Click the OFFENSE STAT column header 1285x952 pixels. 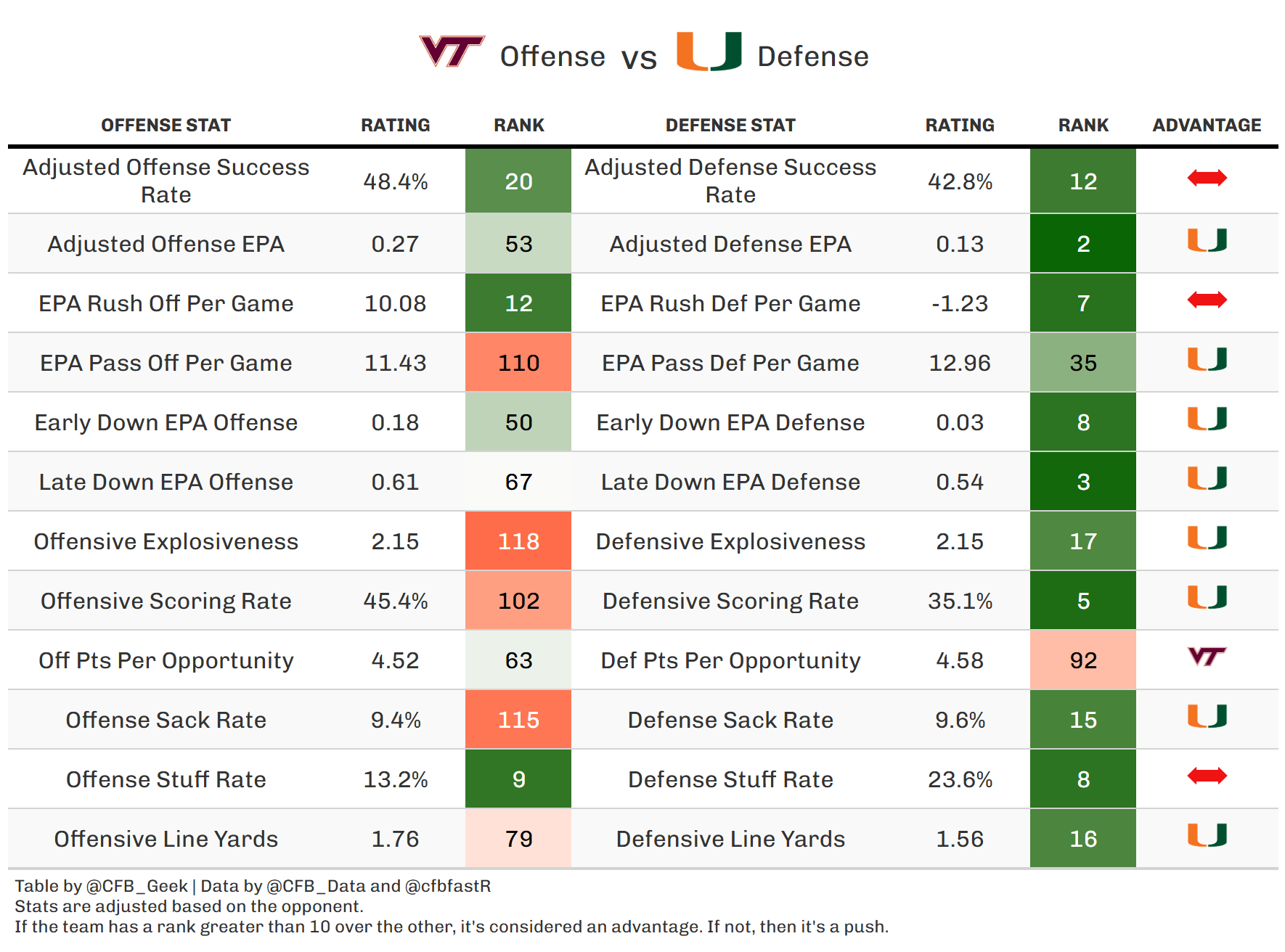point(166,126)
